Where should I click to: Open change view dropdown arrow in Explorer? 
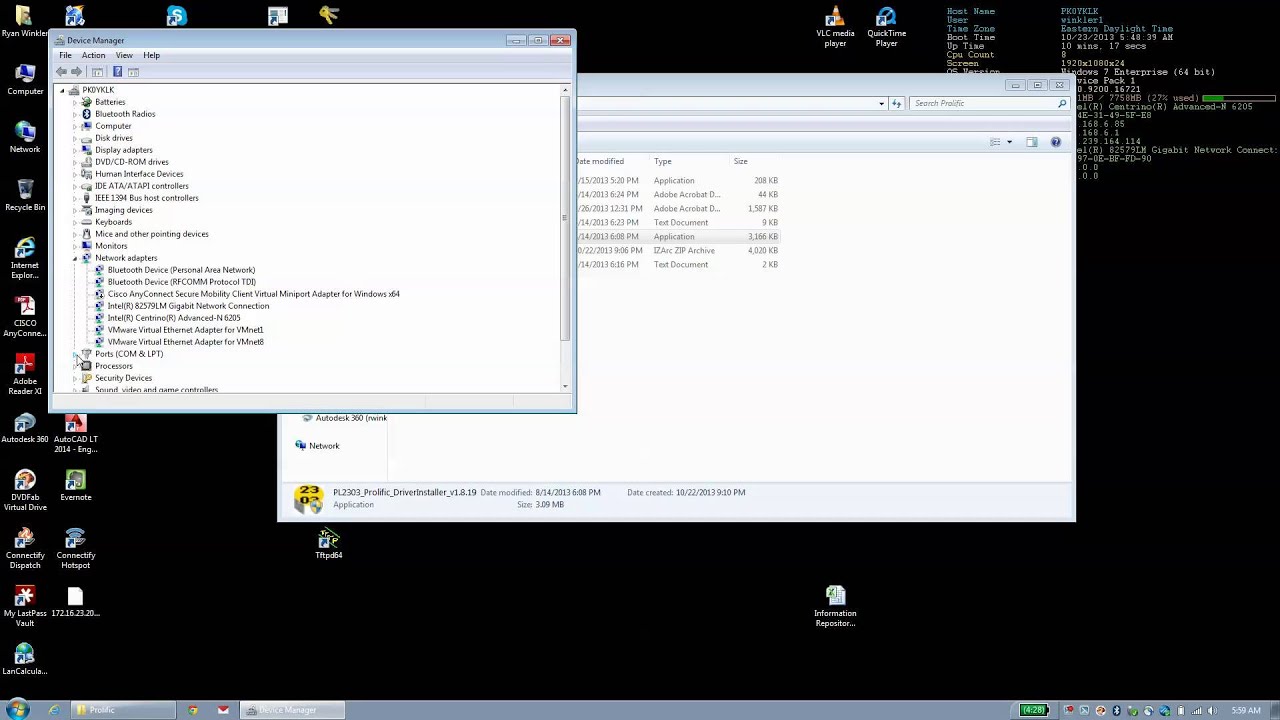(x=1009, y=142)
